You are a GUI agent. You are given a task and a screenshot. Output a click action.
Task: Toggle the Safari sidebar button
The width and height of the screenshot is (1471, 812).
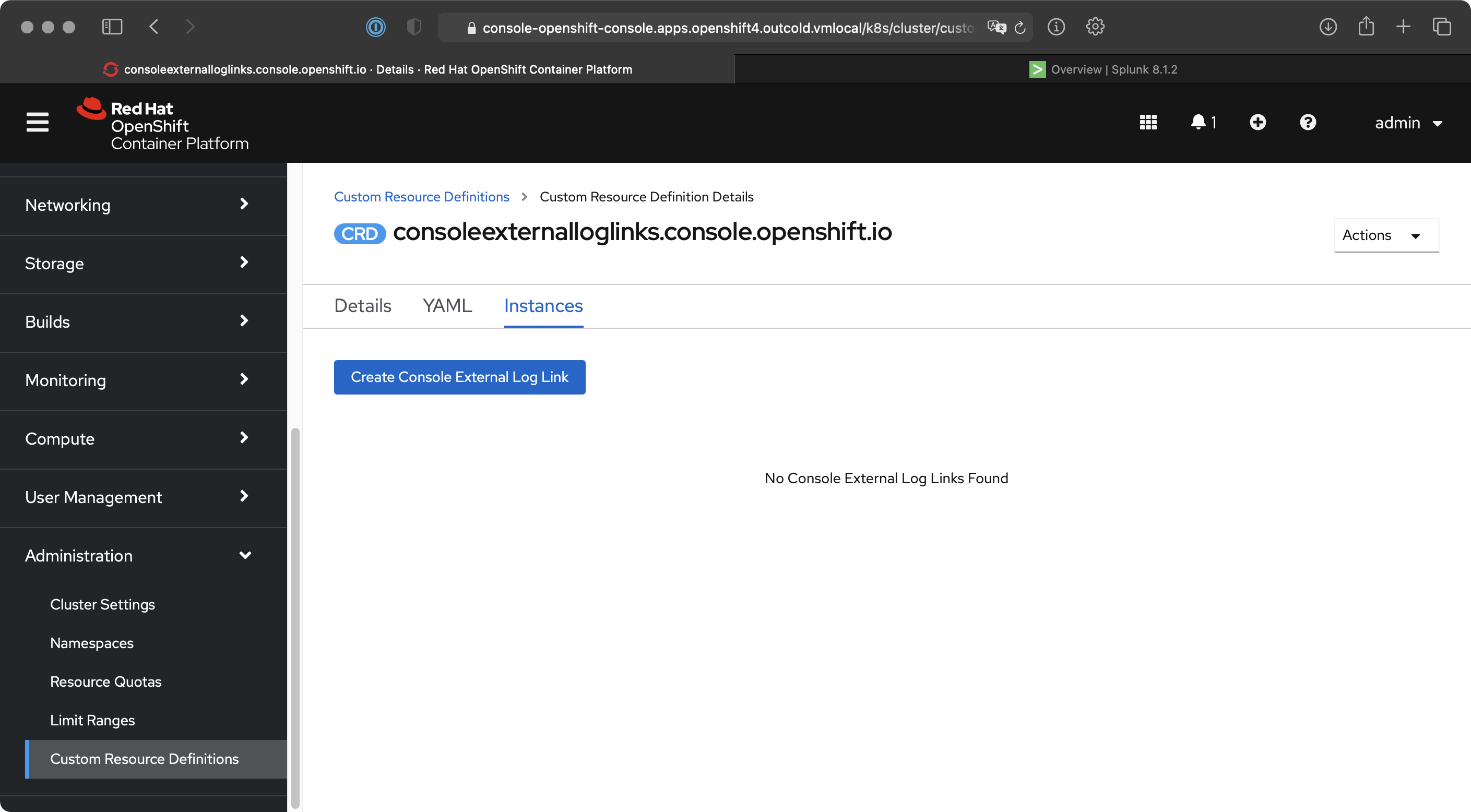[x=112, y=27]
